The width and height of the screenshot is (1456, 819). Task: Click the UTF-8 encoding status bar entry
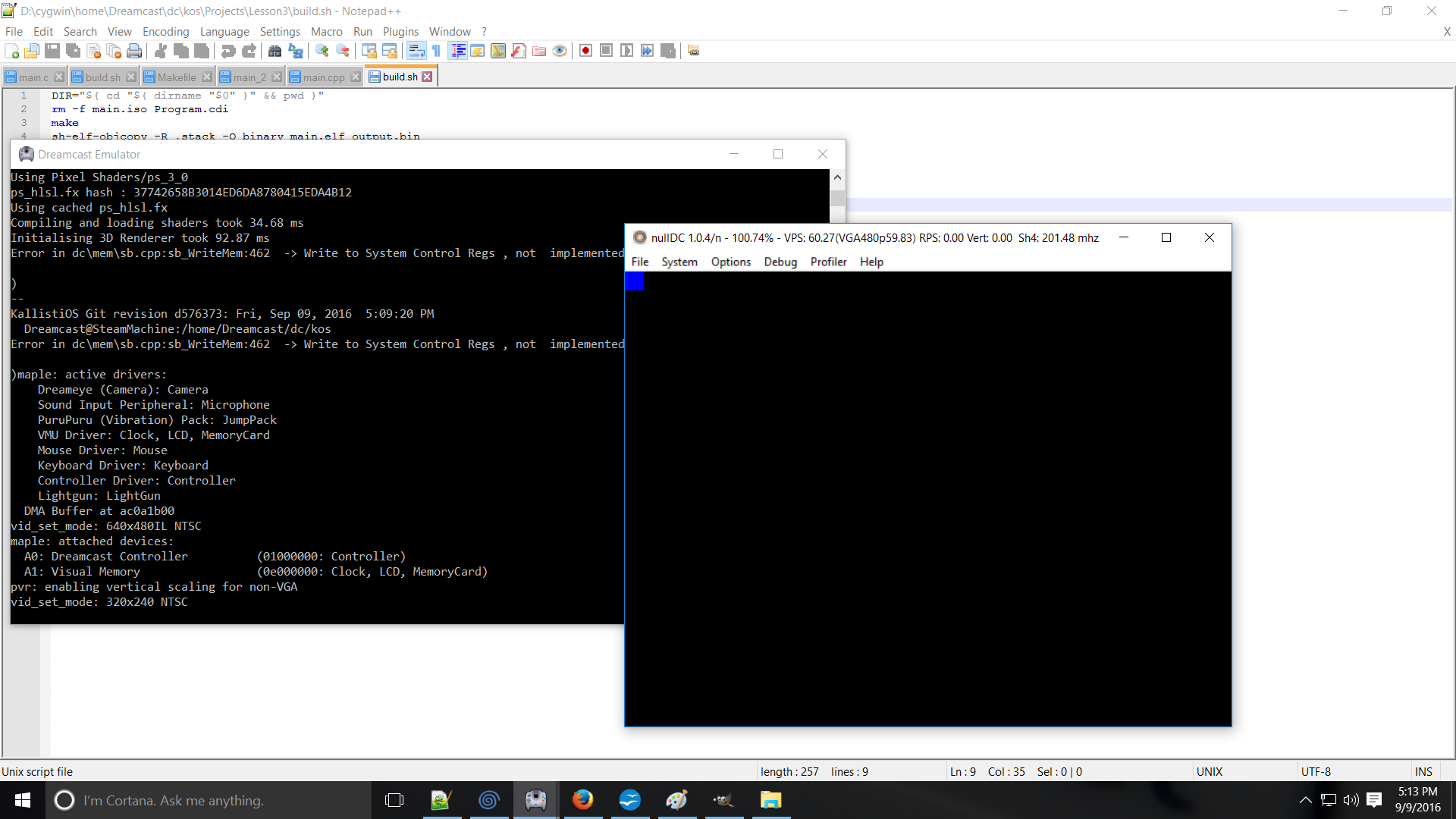point(1316,772)
